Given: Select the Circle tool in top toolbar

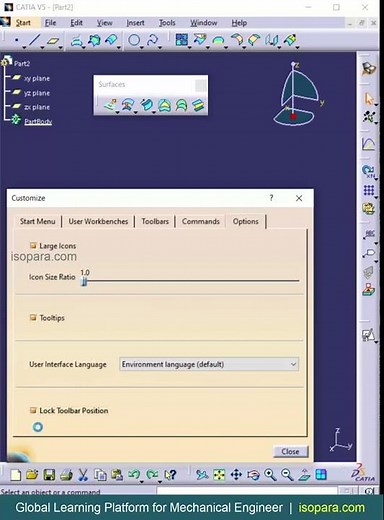Looking at the screenshot, I should click(x=134, y=40).
